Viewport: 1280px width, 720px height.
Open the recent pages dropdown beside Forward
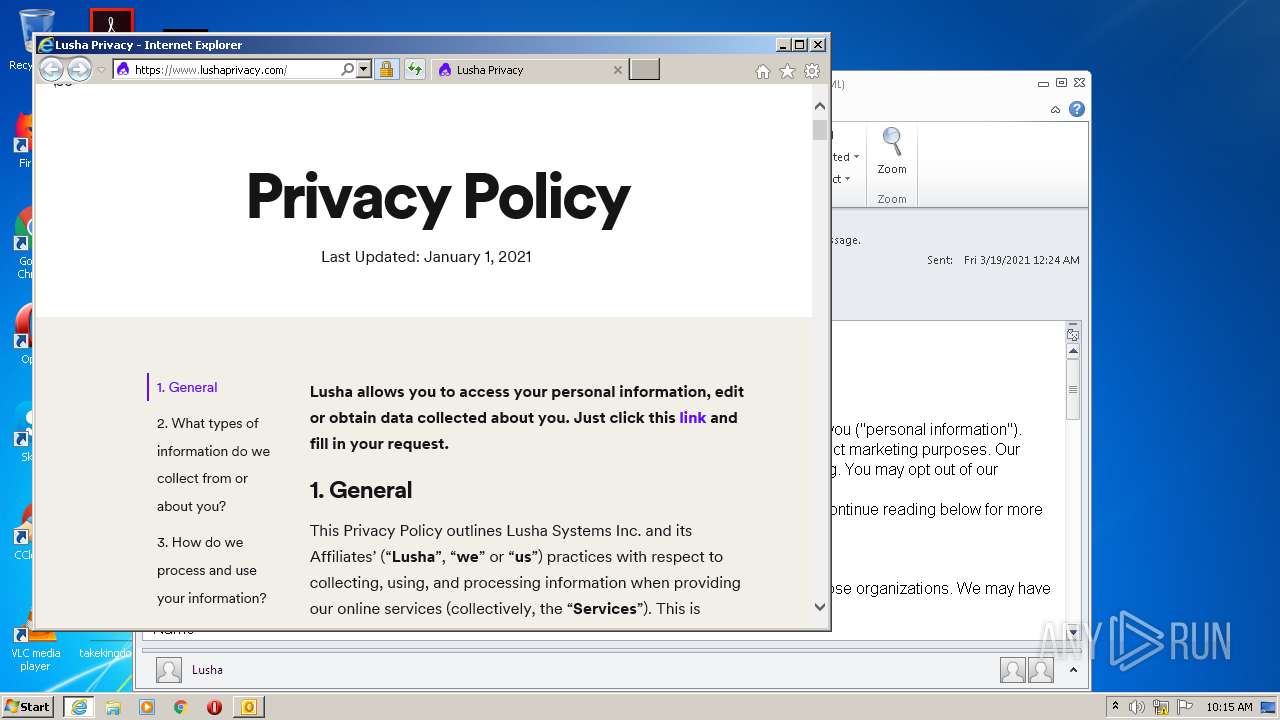[x=101, y=70]
